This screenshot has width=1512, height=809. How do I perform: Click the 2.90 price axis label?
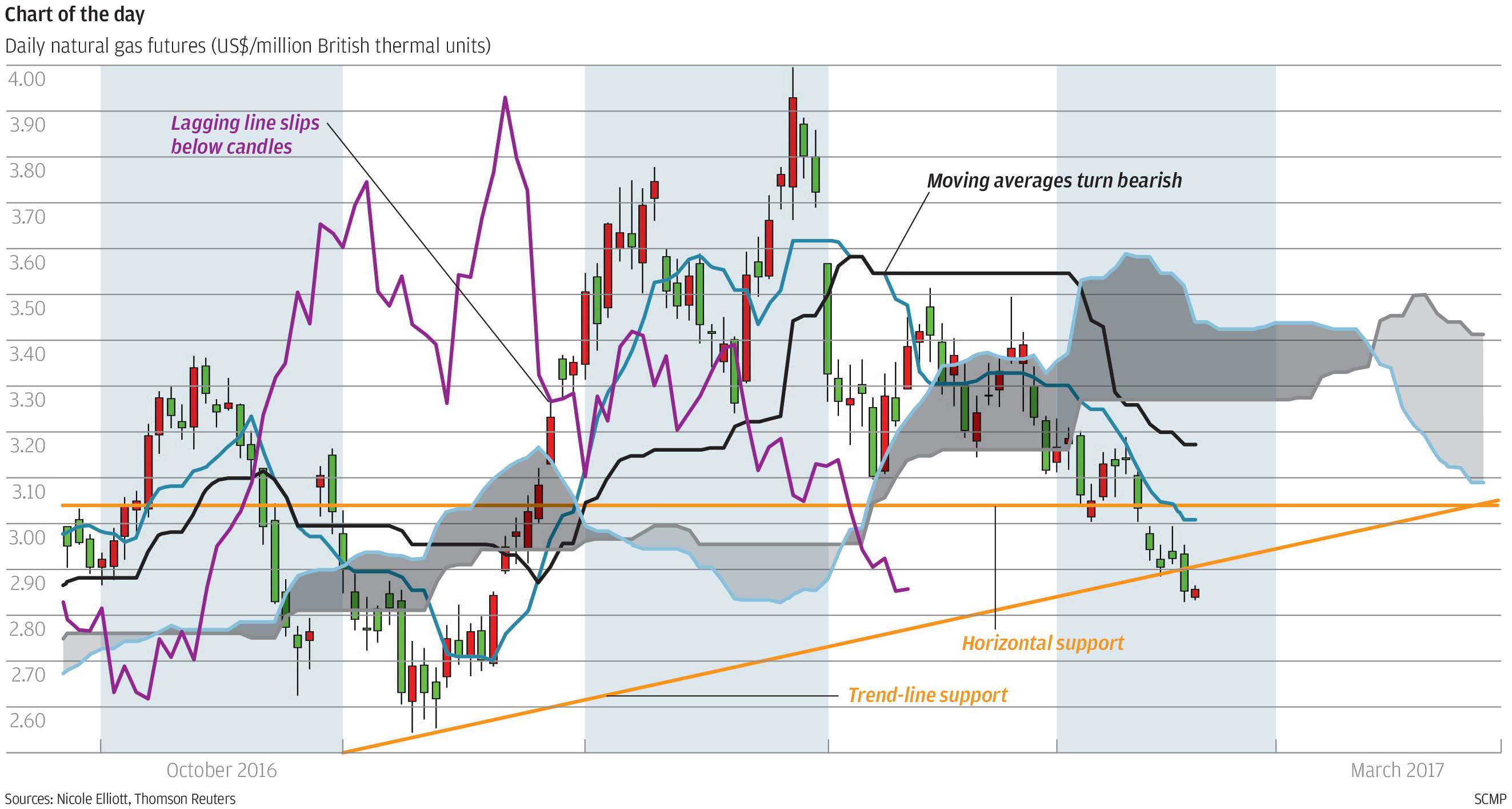click(x=27, y=583)
